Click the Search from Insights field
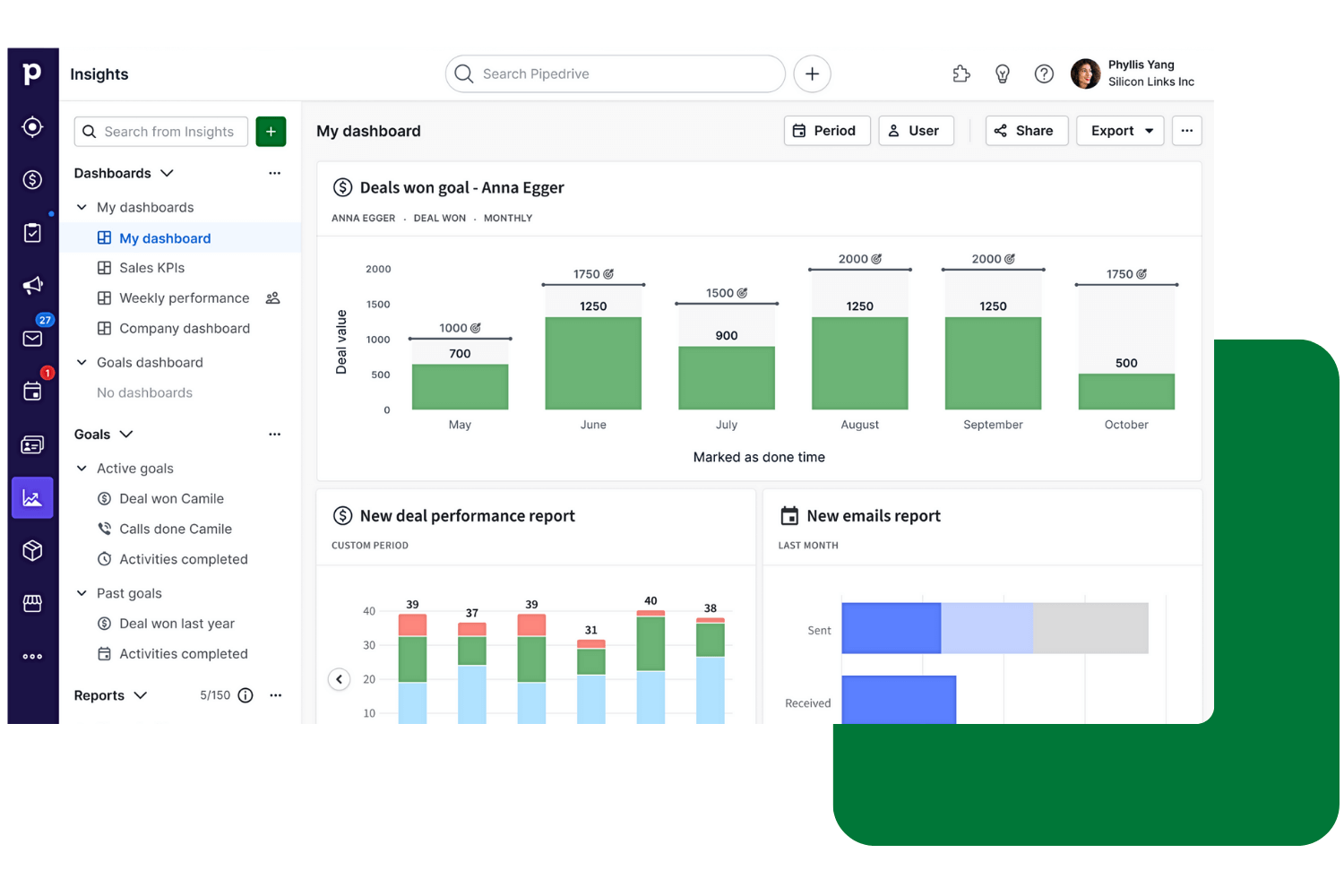Image resolution: width=1344 pixels, height=896 pixels. tap(161, 132)
